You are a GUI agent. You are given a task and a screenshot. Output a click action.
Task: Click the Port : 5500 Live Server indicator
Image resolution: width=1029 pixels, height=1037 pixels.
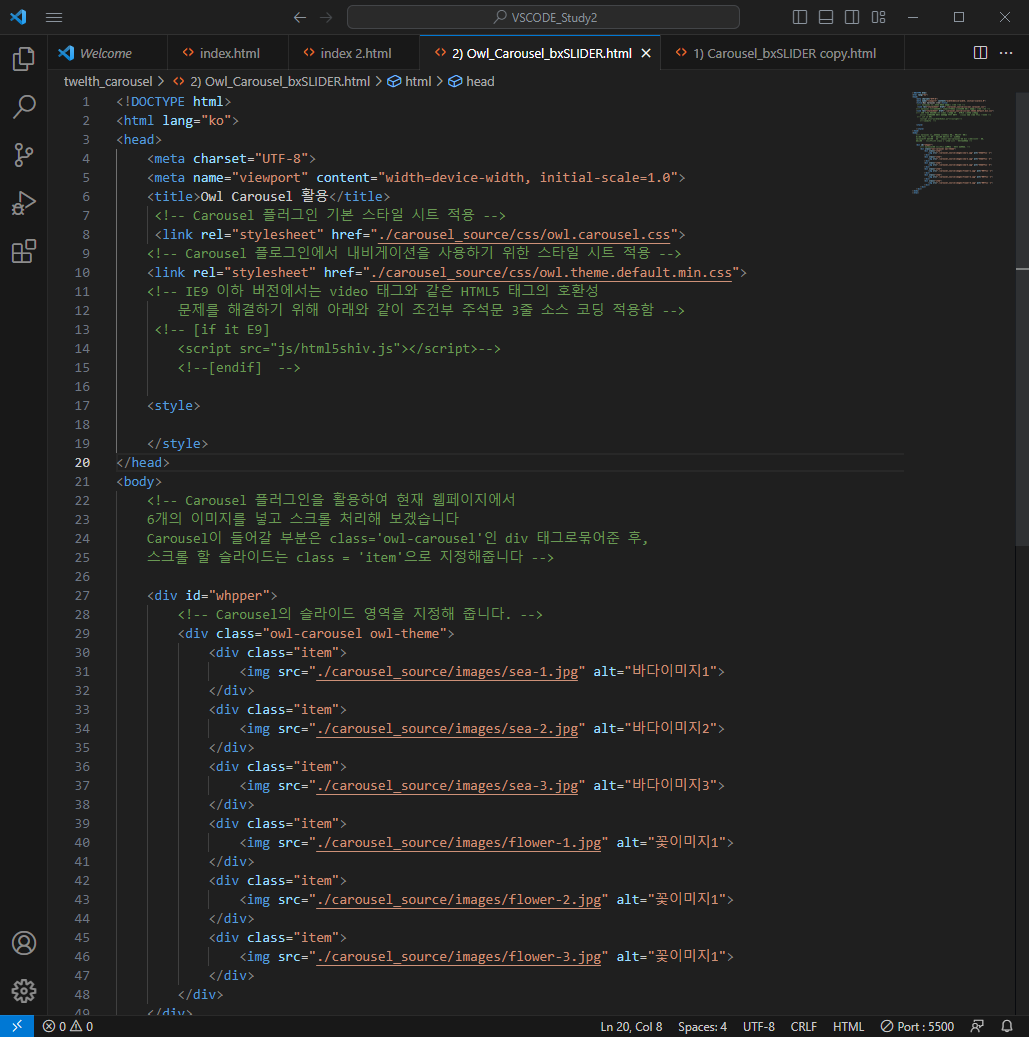click(x=917, y=1026)
